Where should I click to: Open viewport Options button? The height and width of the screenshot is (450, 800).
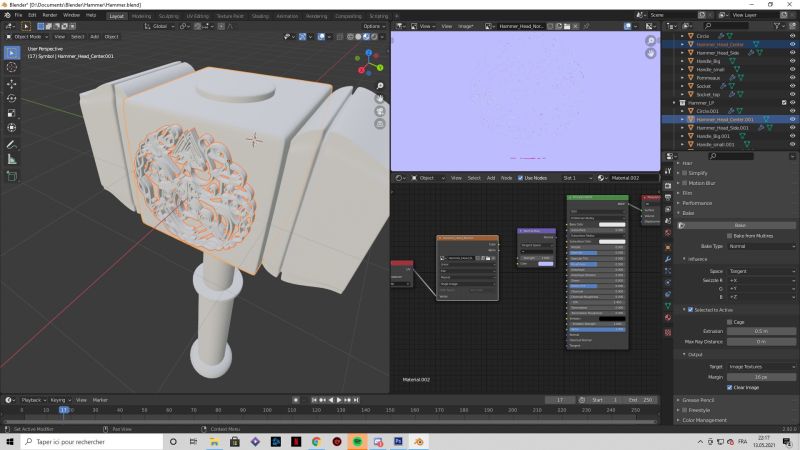click(x=374, y=26)
